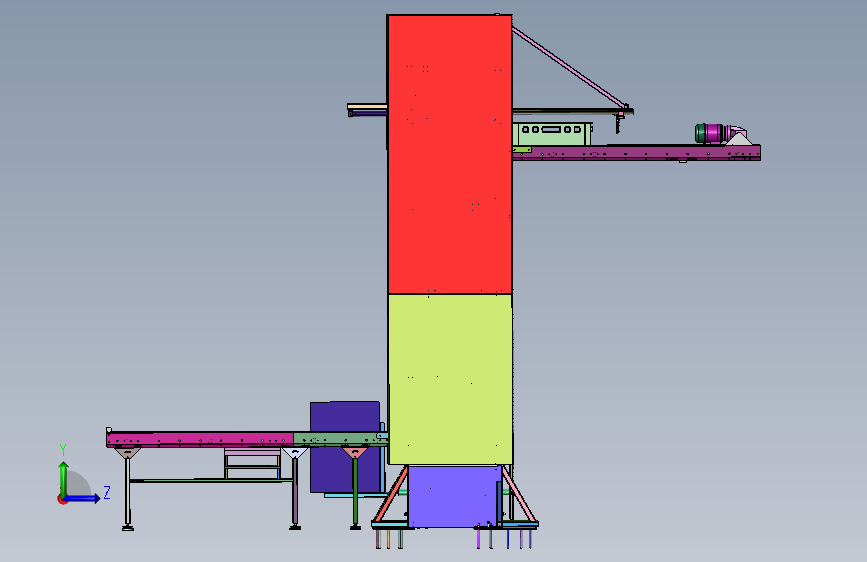867x562 pixels.
Task: Pick the pink diagonal brace rod
Action: [570, 67]
